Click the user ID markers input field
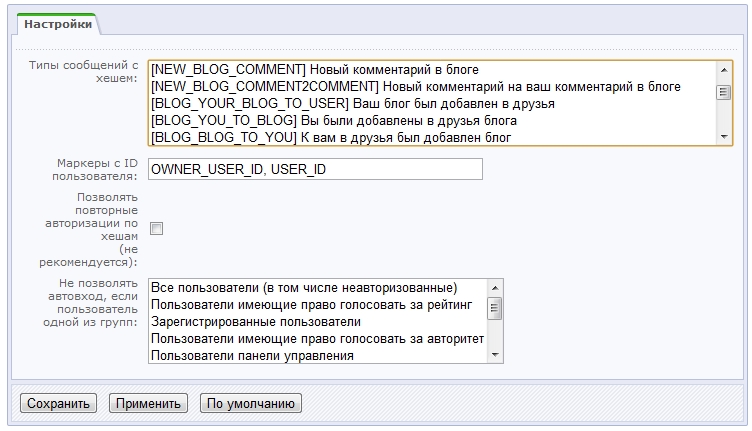752x431 pixels. click(314, 169)
